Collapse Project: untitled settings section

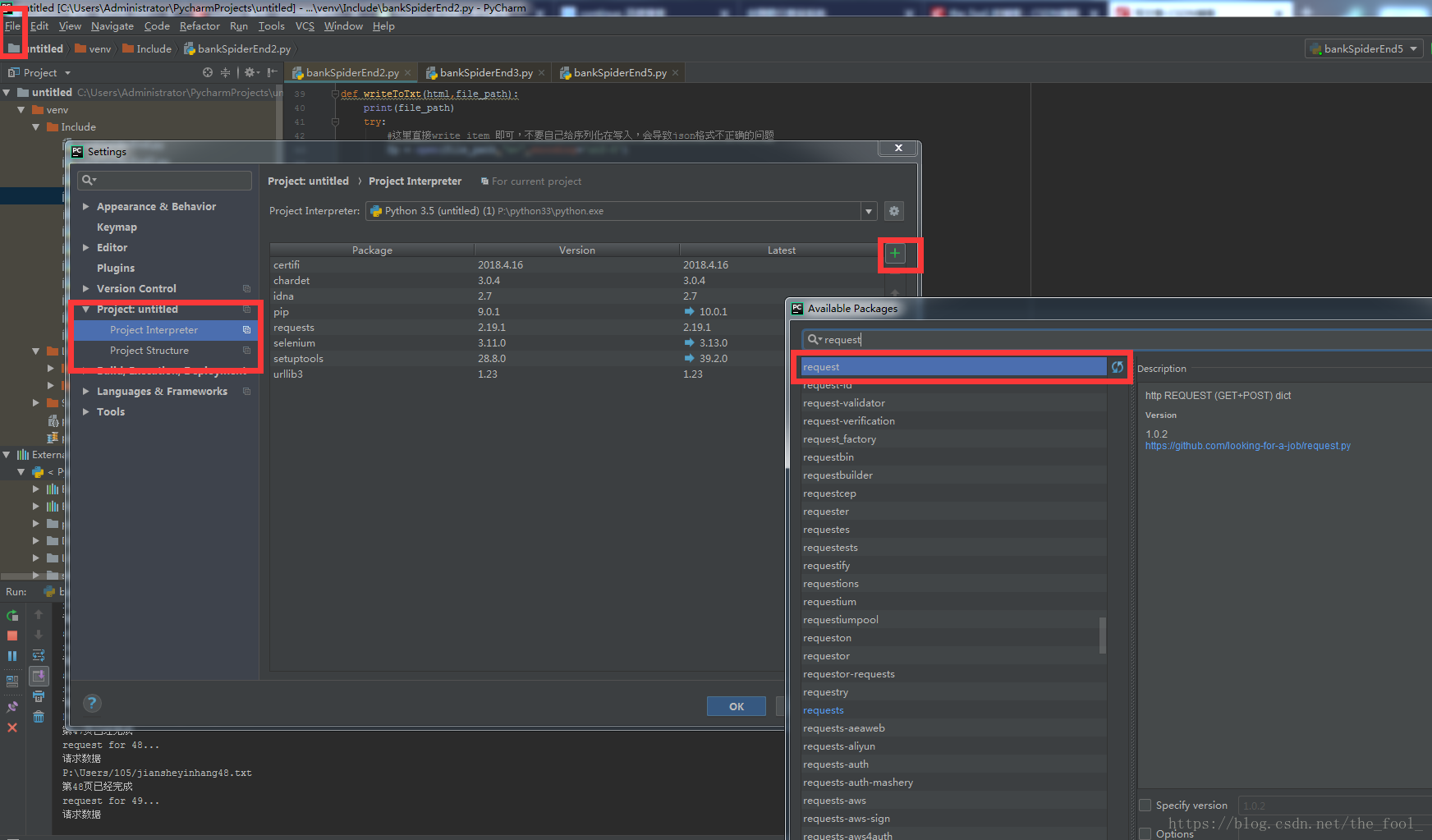click(x=85, y=310)
